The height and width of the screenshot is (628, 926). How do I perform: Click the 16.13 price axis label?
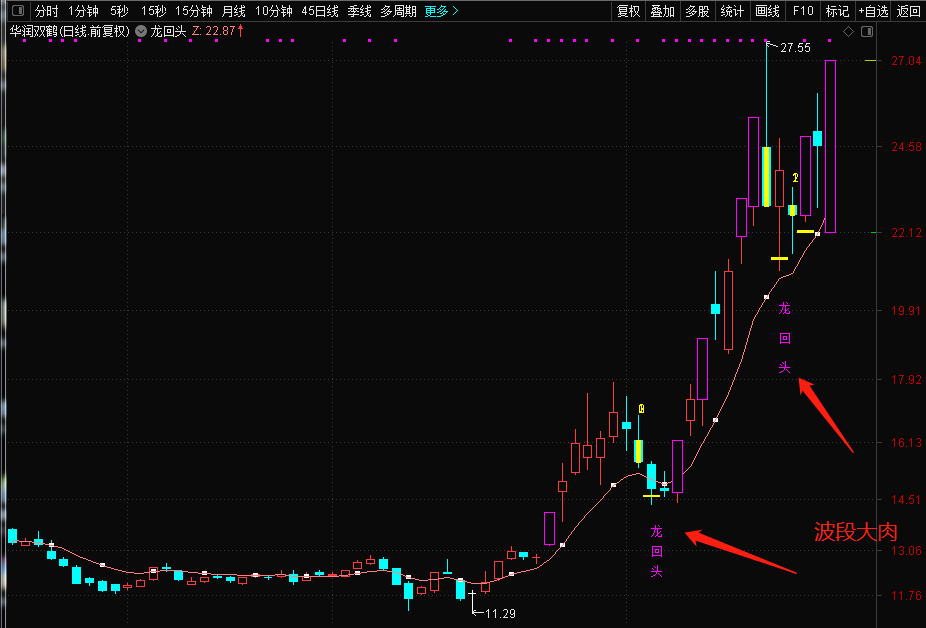tap(906, 442)
